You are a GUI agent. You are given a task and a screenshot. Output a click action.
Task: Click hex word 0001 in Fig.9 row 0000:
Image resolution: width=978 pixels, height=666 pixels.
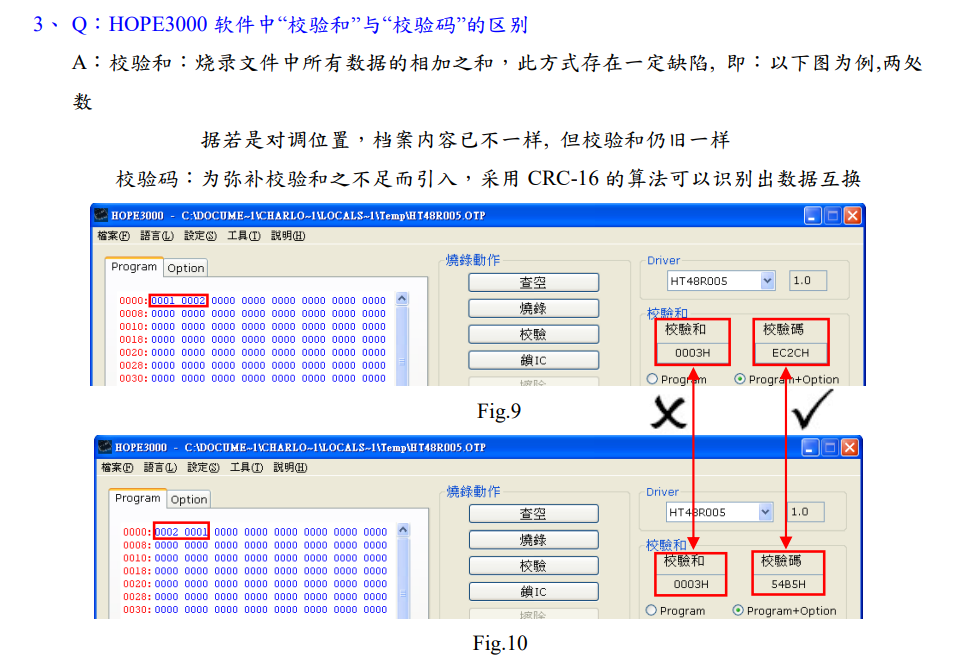point(163,301)
